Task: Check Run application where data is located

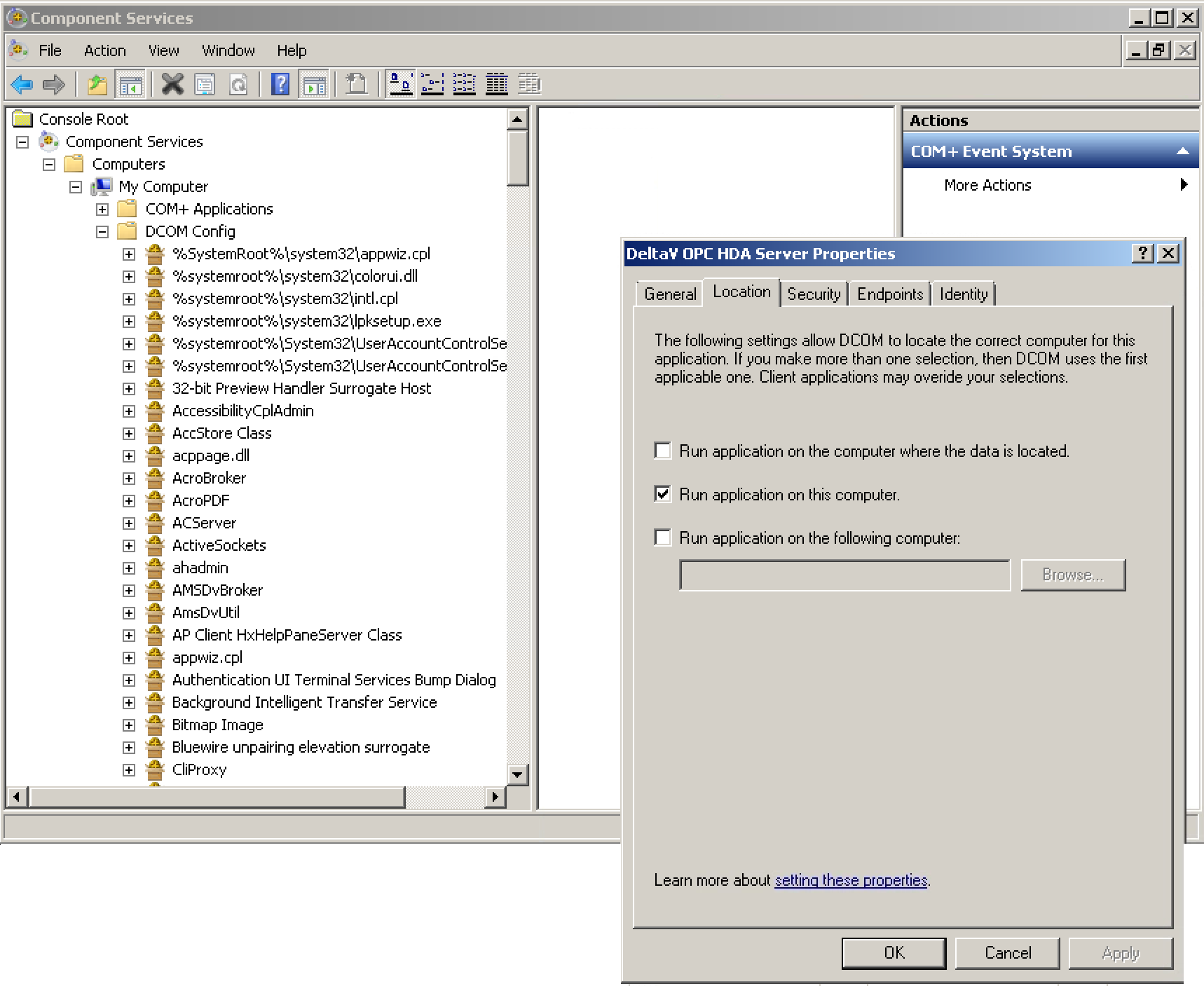Action: (x=662, y=451)
